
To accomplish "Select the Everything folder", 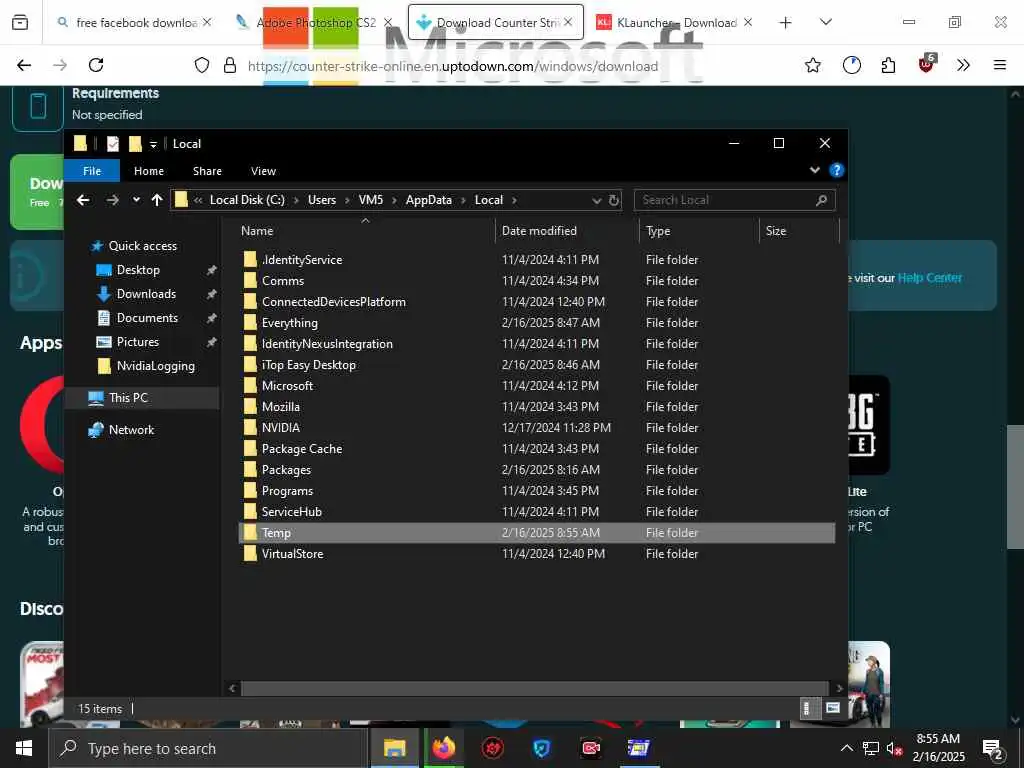I will coord(289,323).
